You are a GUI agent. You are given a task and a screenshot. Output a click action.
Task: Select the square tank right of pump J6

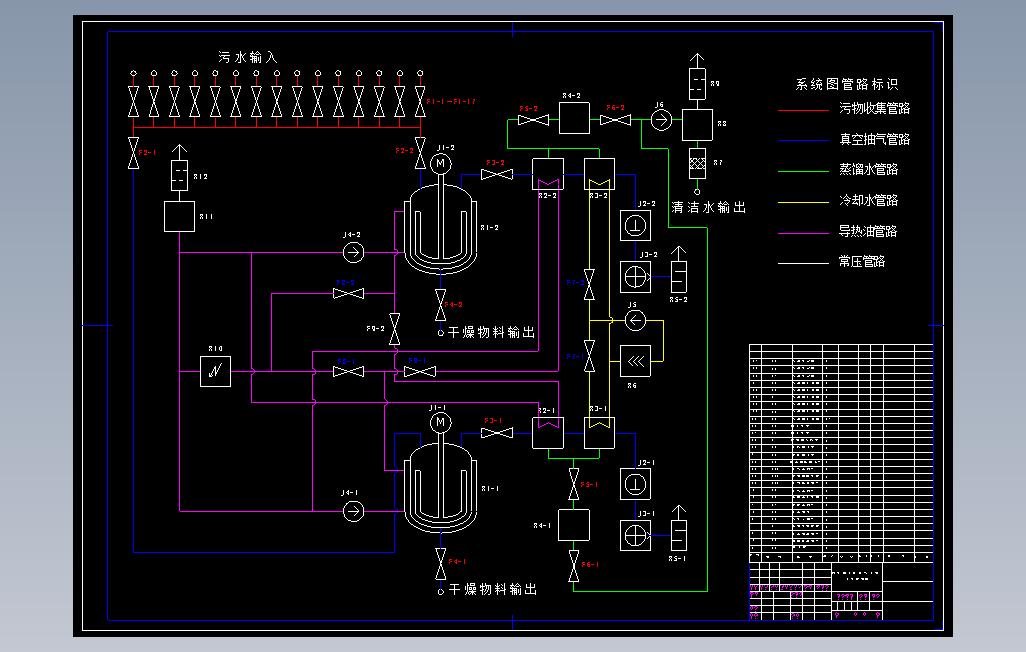(x=698, y=124)
